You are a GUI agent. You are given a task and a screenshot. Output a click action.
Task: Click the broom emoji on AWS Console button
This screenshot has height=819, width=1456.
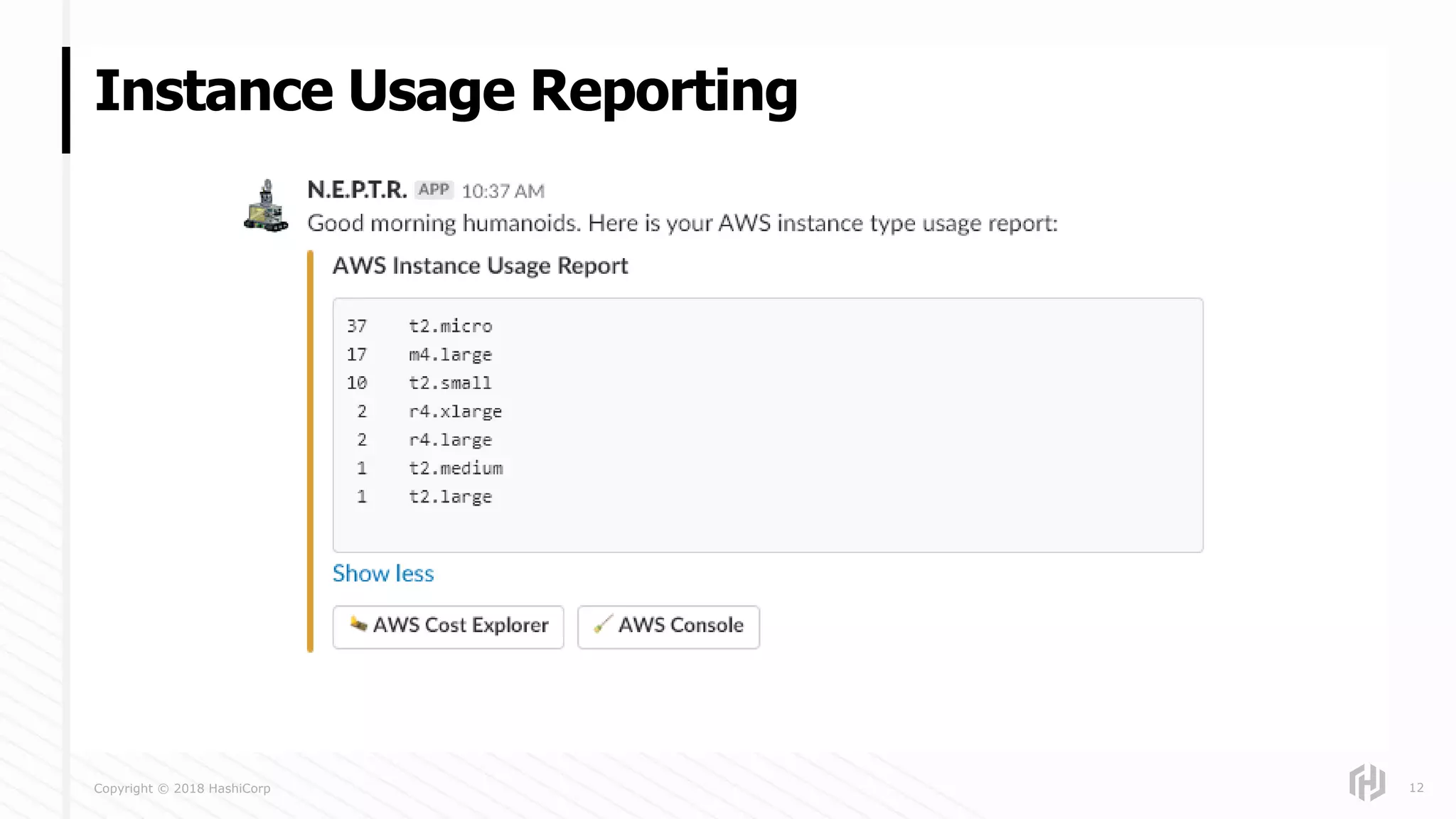pyautogui.click(x=603, y=624)
